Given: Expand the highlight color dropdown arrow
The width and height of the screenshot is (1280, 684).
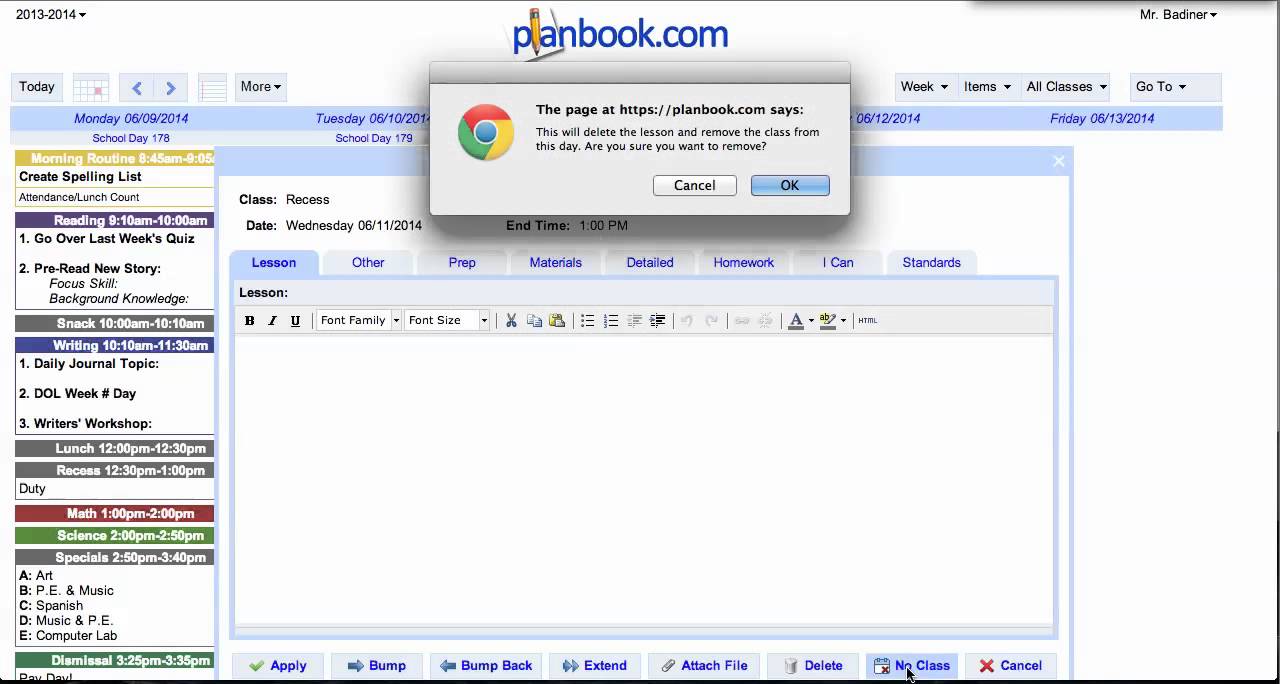Looking at the screenshot, I should pos(843,321).
